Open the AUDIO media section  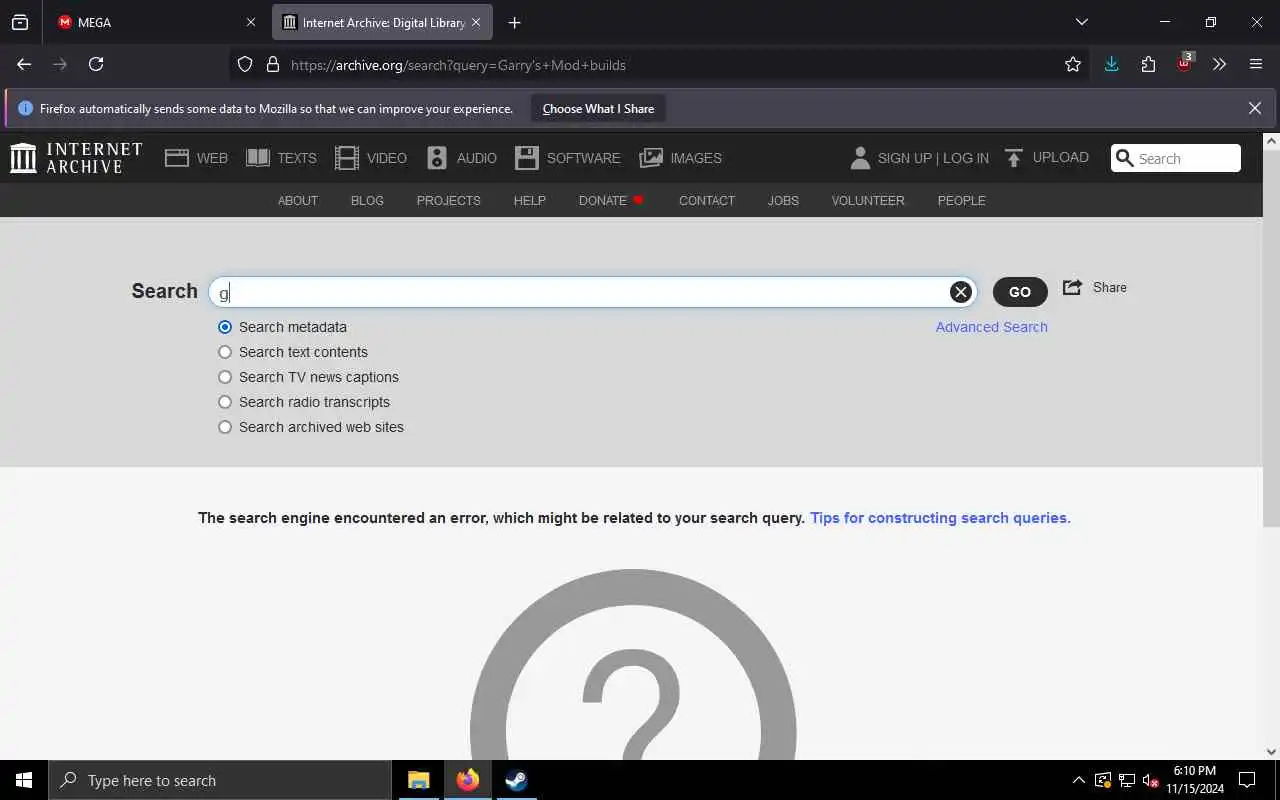click(x=461, y=158)
